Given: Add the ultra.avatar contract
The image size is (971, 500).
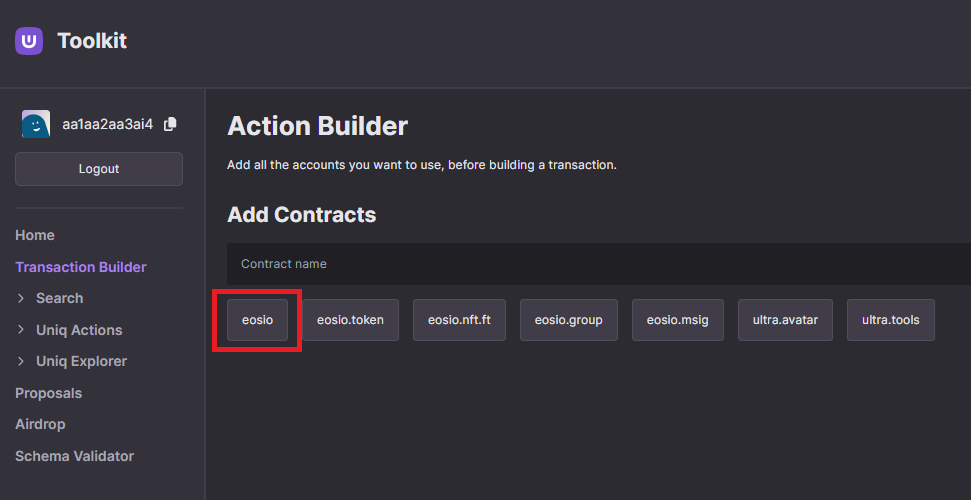Looking at the screenshot, I should click(785, 320).
